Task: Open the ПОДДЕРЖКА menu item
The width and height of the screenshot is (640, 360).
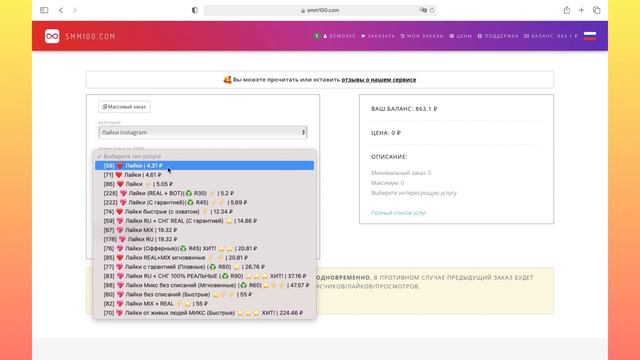Action: (x=498, y=36)
